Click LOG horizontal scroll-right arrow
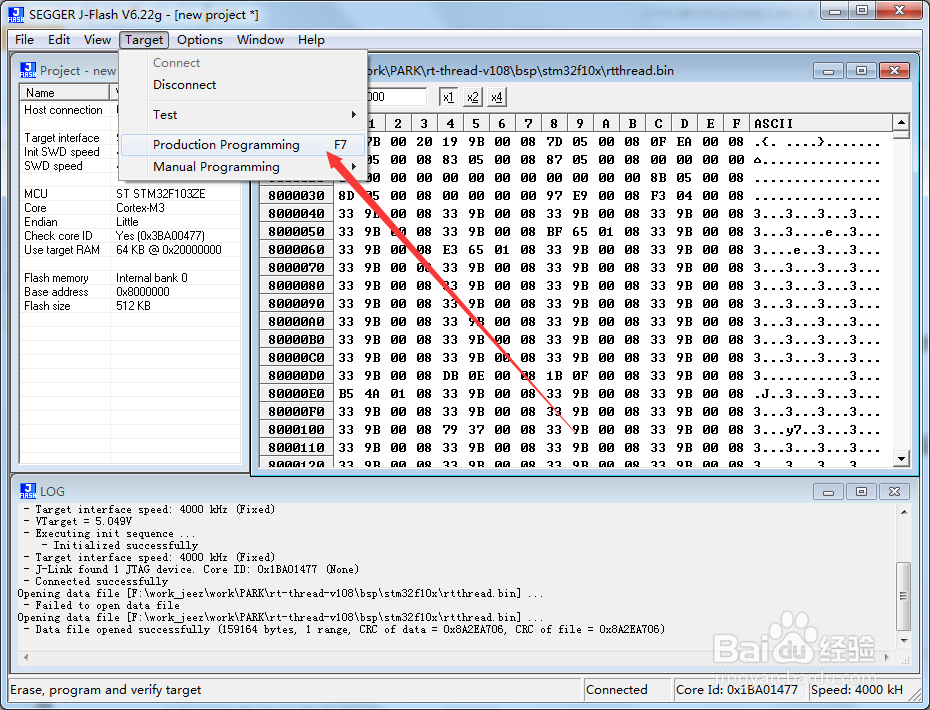 pos(886,657)
